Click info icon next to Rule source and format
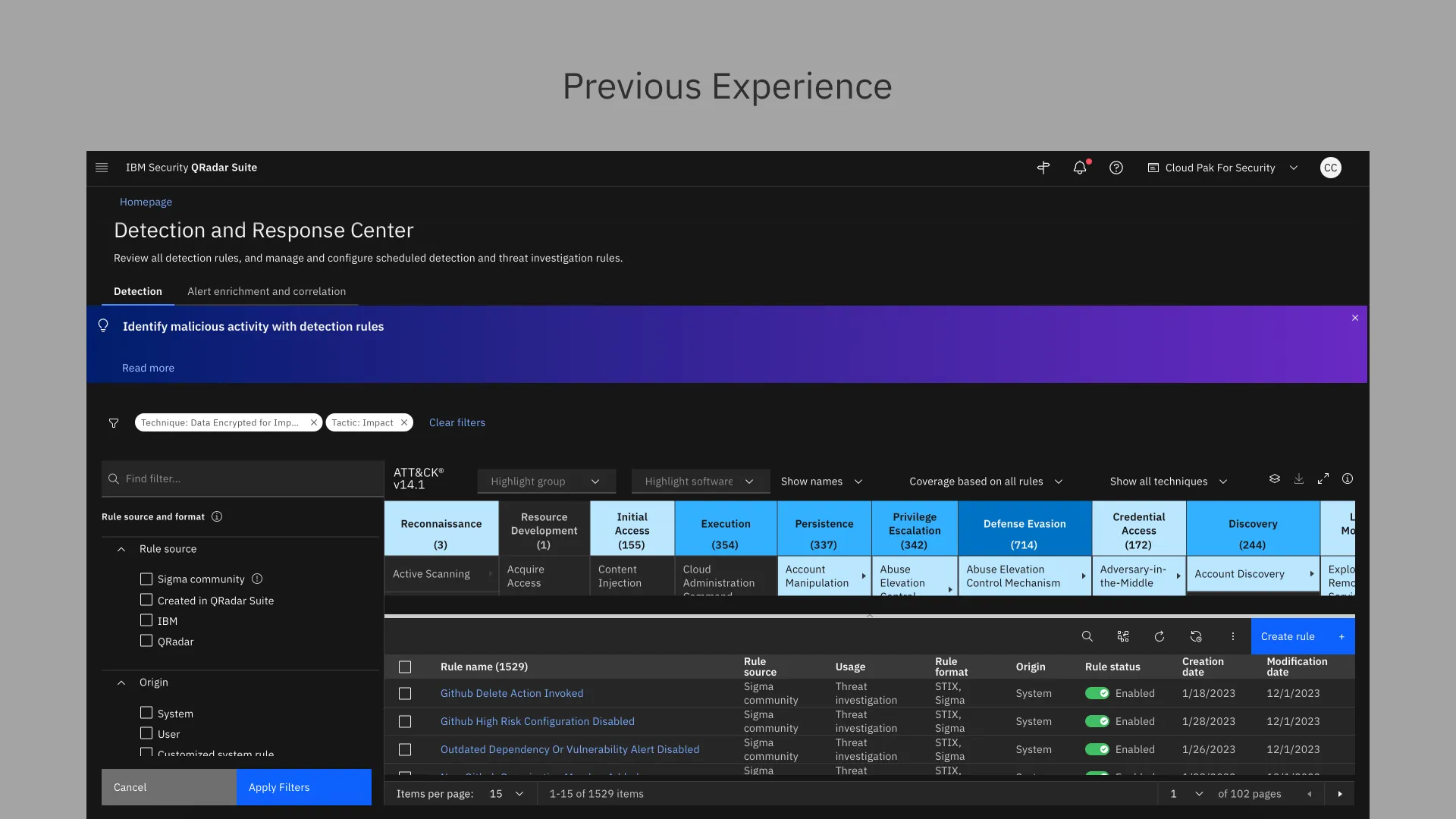Screen dimensions: 1456x819 pos(217,516)
